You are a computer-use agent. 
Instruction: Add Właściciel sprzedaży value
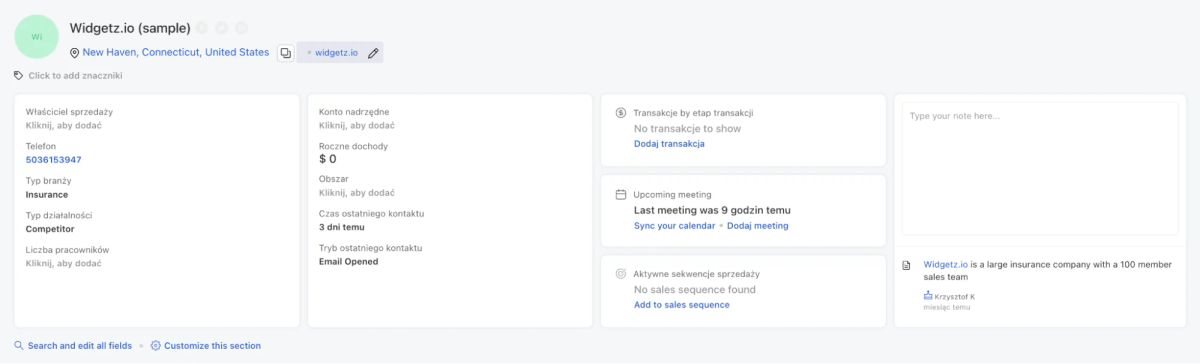click(63, 125)
